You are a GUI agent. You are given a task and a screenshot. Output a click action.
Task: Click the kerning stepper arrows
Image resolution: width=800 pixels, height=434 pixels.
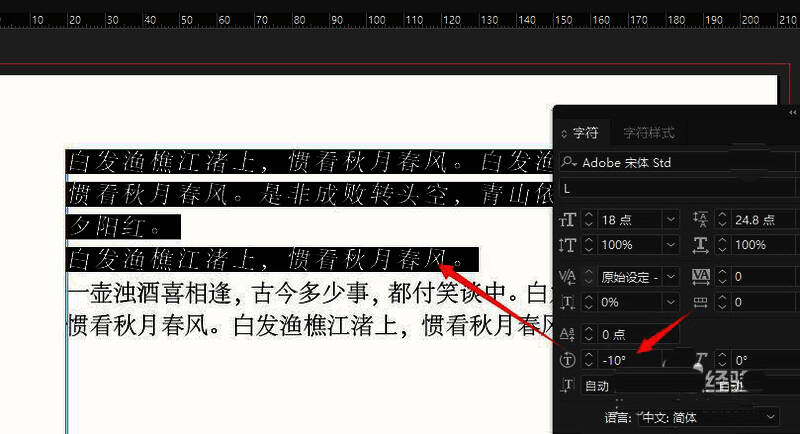(x=588, y=277)
